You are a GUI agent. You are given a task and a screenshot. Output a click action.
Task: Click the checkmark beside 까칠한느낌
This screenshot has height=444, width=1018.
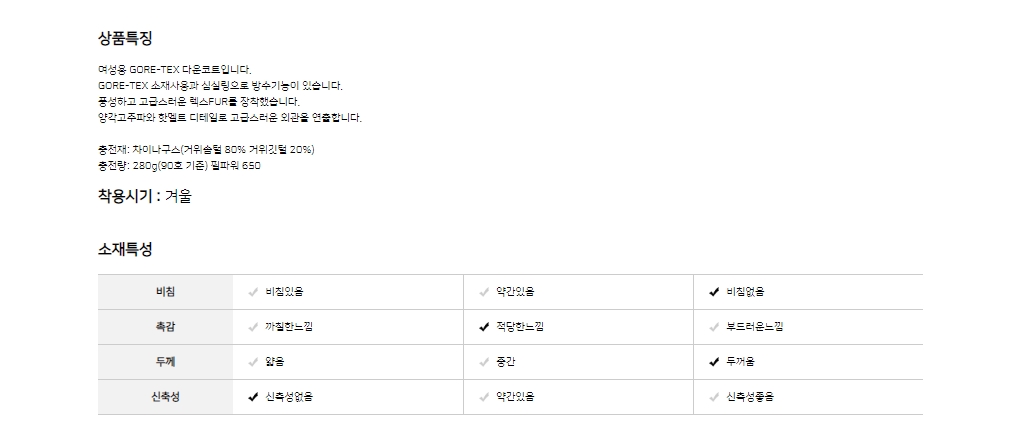[253, 327]
